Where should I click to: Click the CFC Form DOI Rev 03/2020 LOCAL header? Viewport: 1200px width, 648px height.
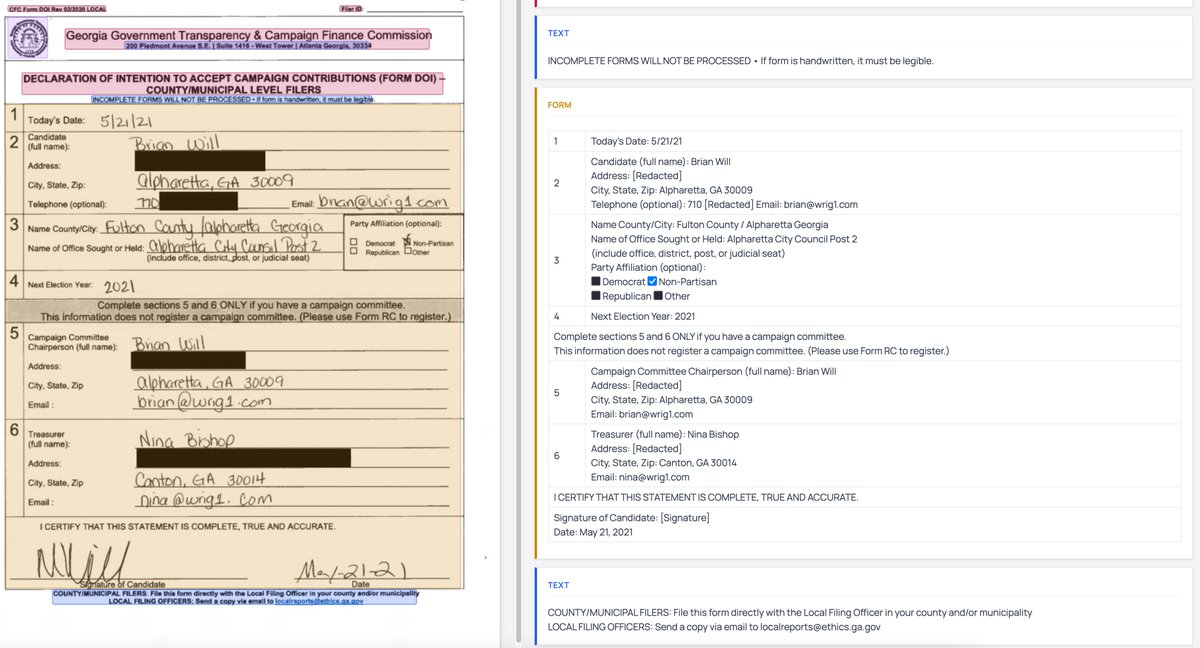[57, 9]
